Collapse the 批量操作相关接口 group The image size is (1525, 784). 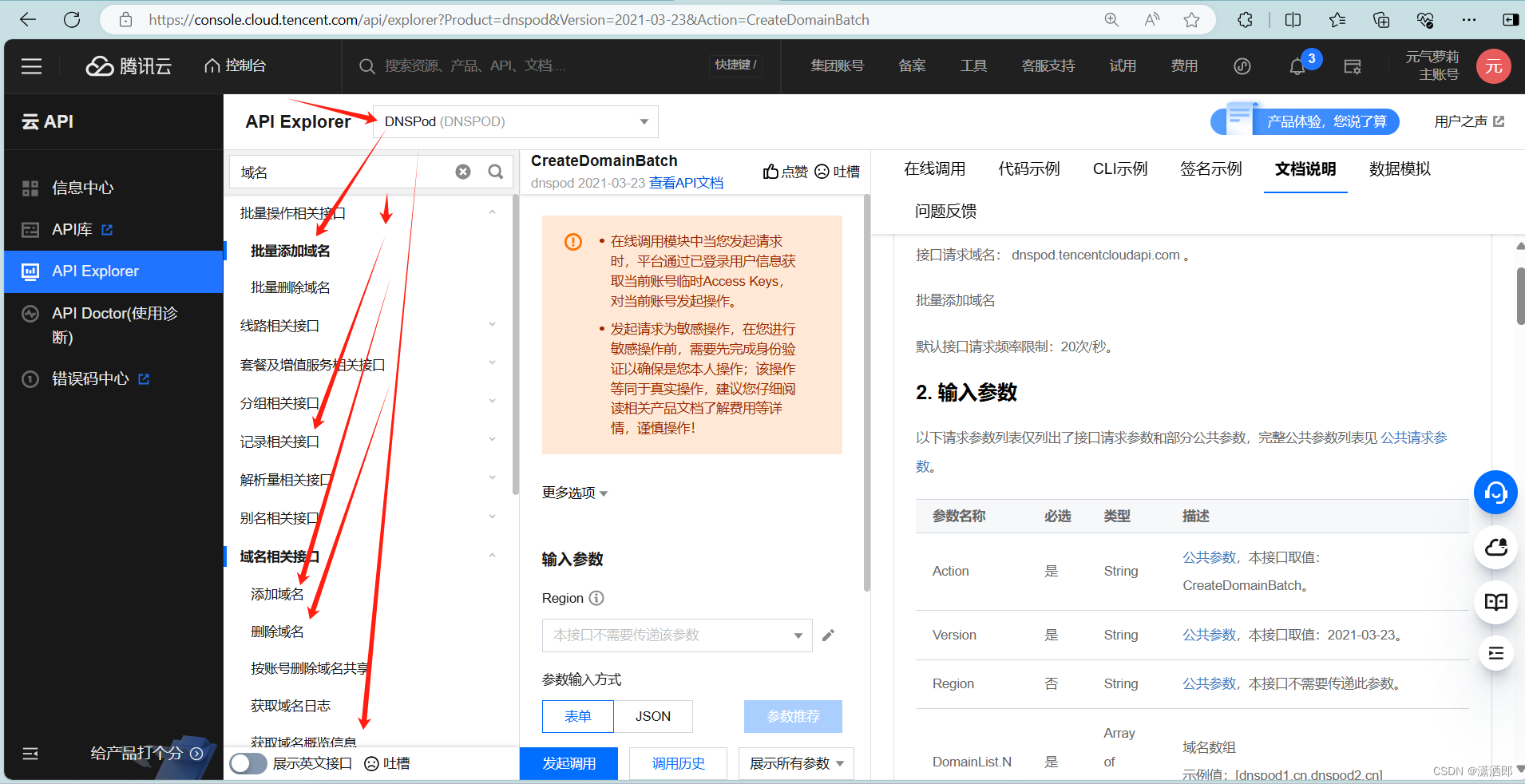[x=493, y=212]
